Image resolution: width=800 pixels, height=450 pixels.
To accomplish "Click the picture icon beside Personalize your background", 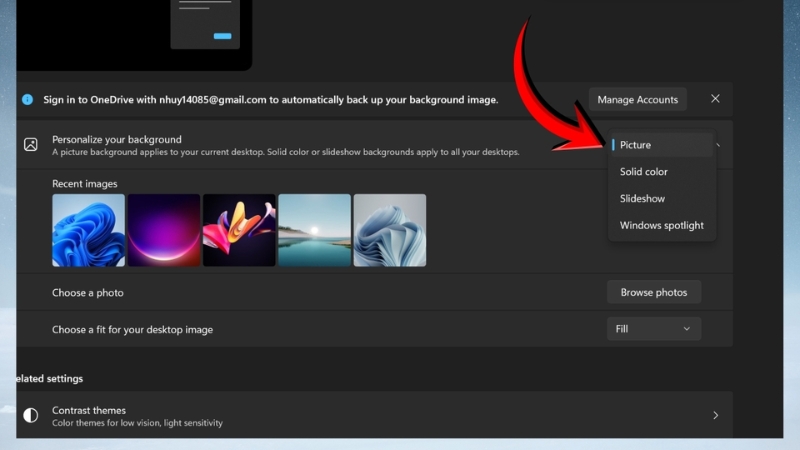I will [x=31, y=145].
